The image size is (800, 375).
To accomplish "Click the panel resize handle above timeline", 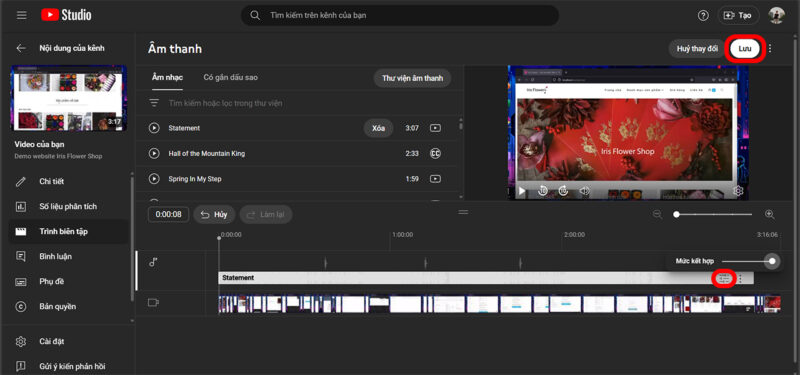I will pos(463,212).
